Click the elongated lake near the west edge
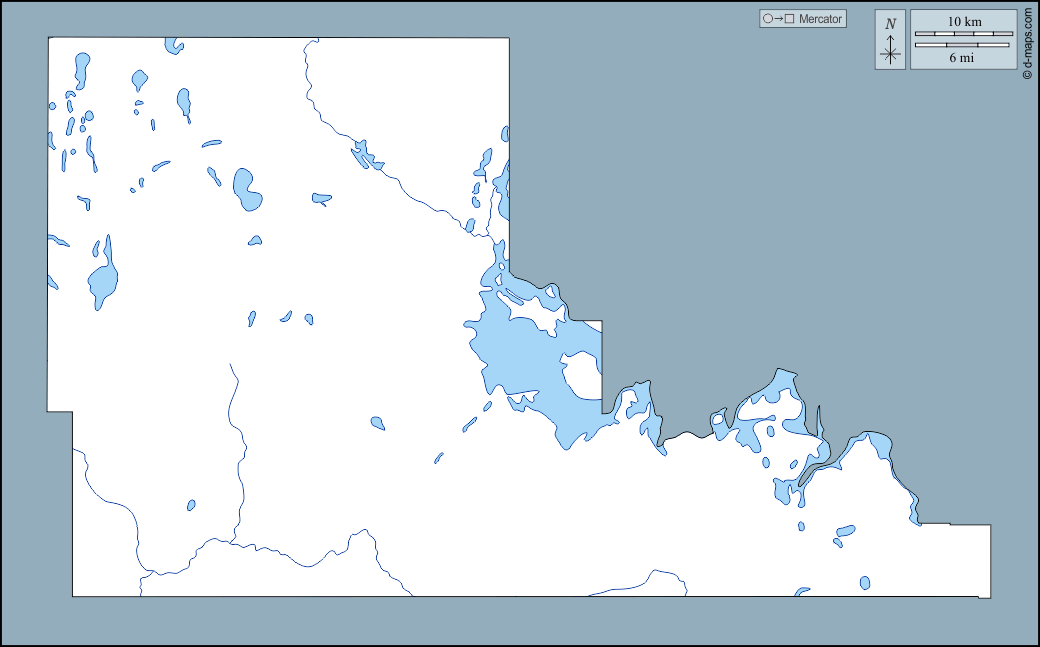 [102, 278]
